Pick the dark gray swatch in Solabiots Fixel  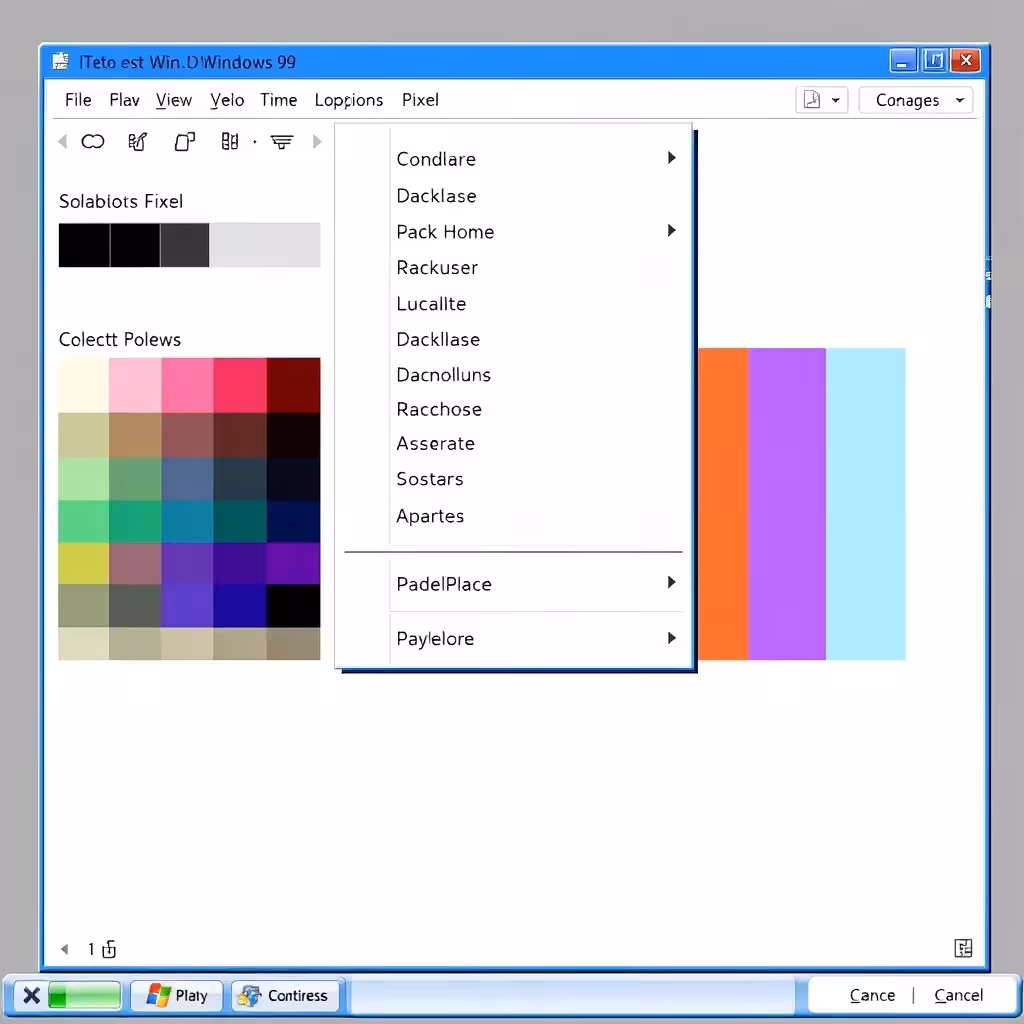pyautogui.click(x=185, y=245)
